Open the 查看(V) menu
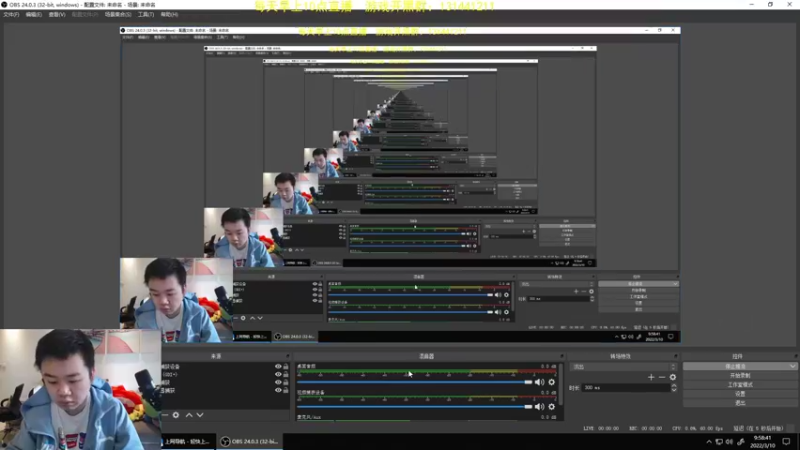This screenshot has height=450, width=800. [x=57, y=15]
